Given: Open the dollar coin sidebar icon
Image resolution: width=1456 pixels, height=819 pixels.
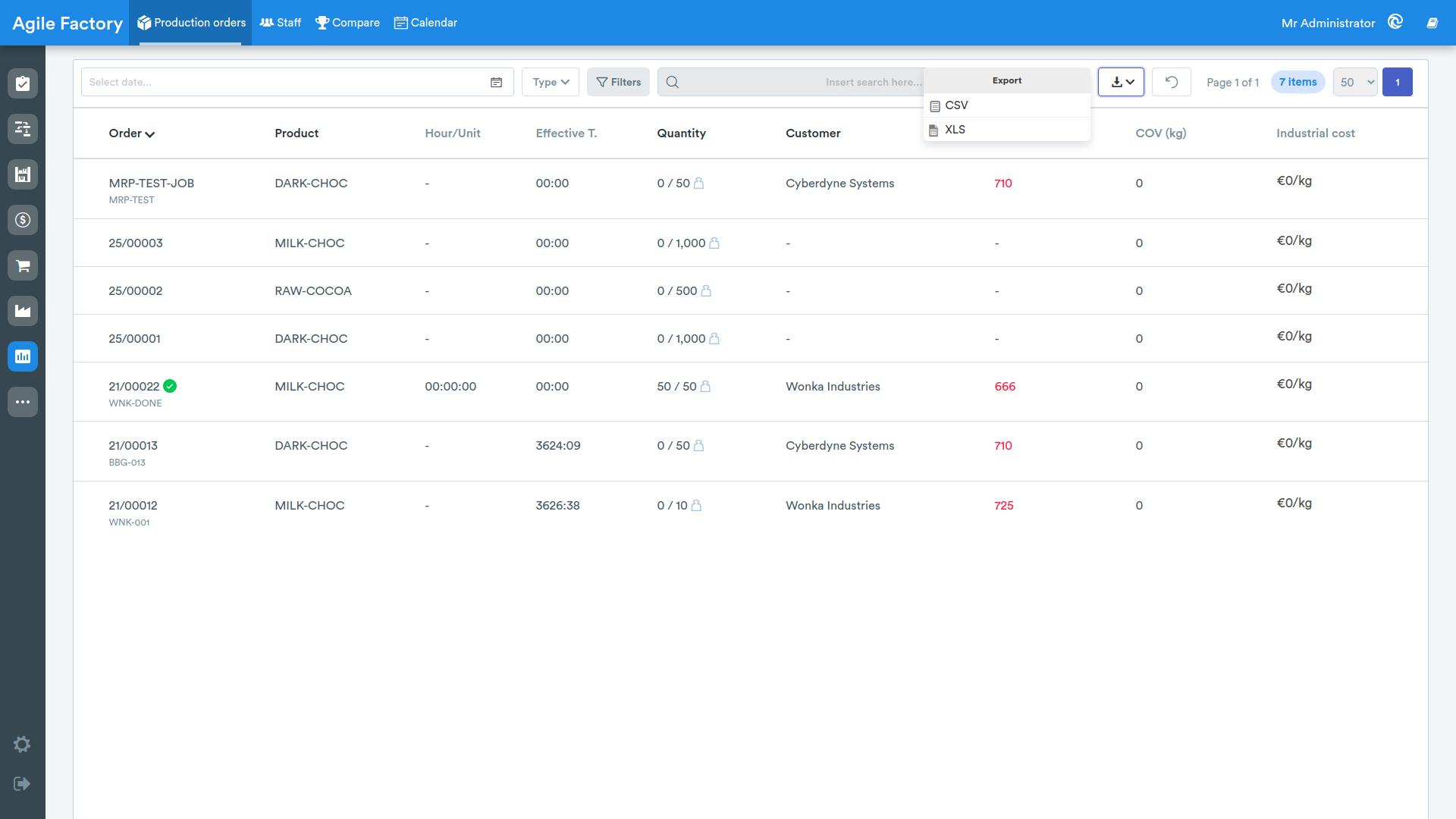Looking at the screenshot, I should point(23,220).
